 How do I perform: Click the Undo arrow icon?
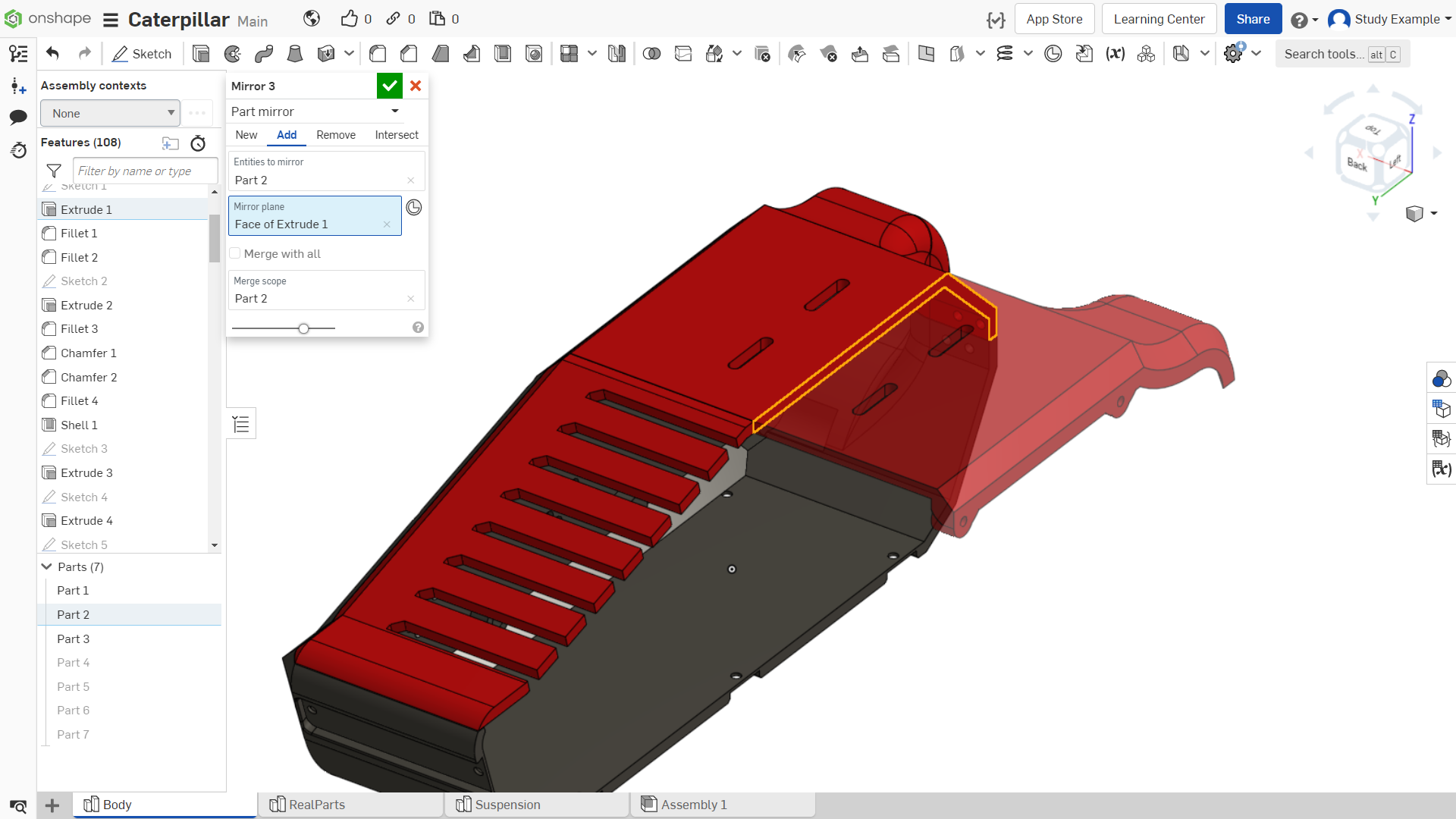52,54
